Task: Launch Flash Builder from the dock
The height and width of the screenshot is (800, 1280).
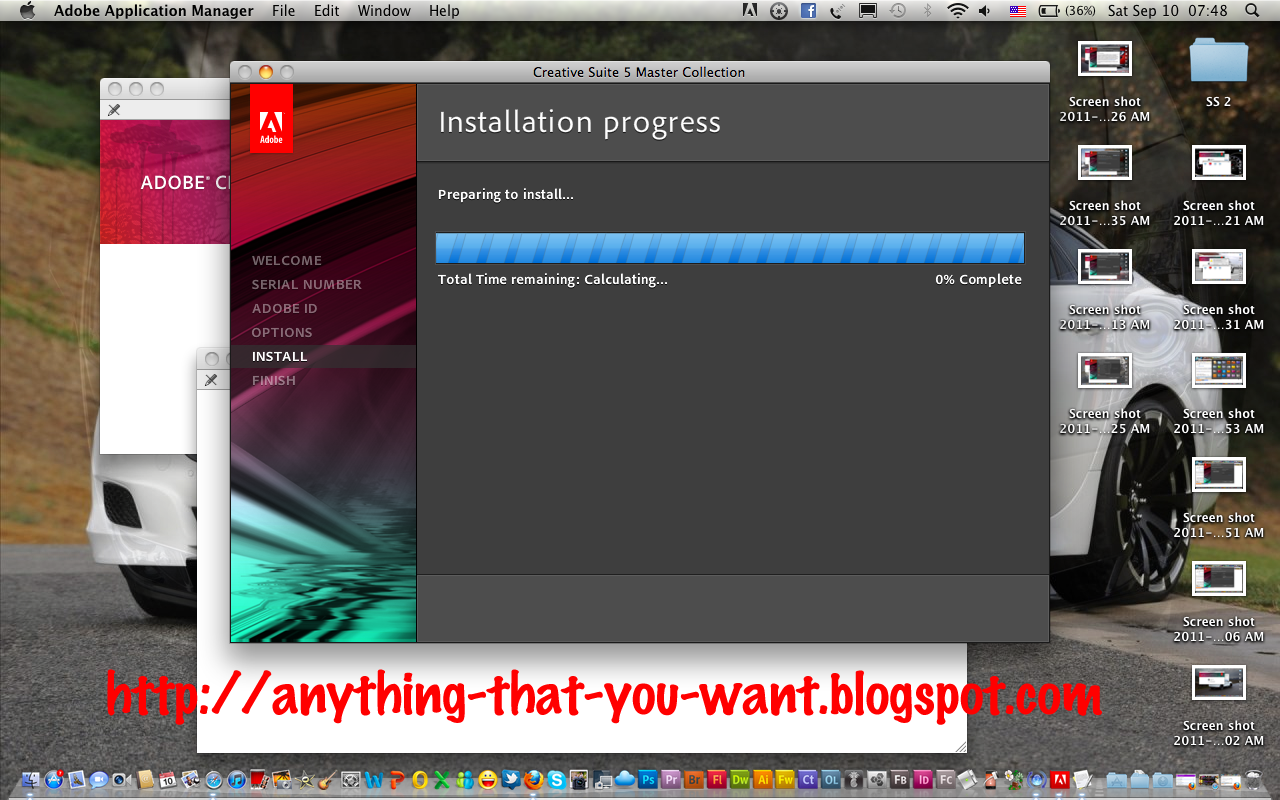Action: 900,780
